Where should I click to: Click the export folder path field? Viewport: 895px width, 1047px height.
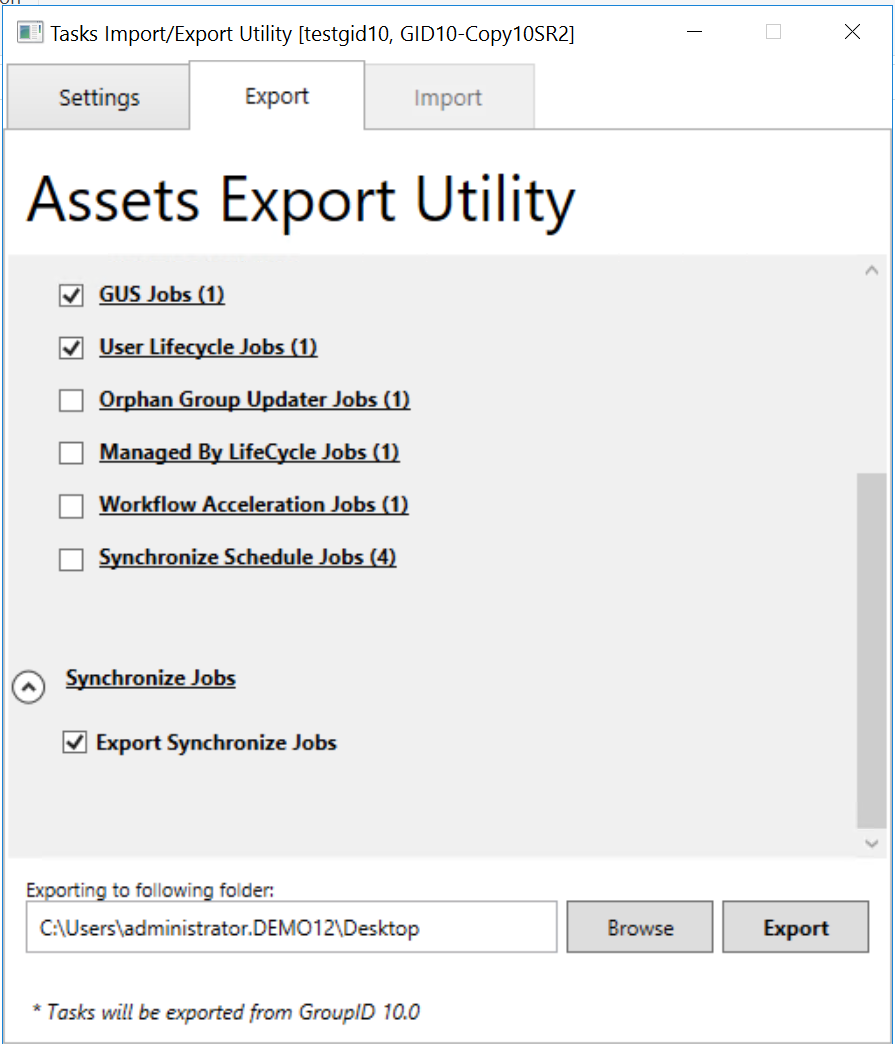coord(290,926)
